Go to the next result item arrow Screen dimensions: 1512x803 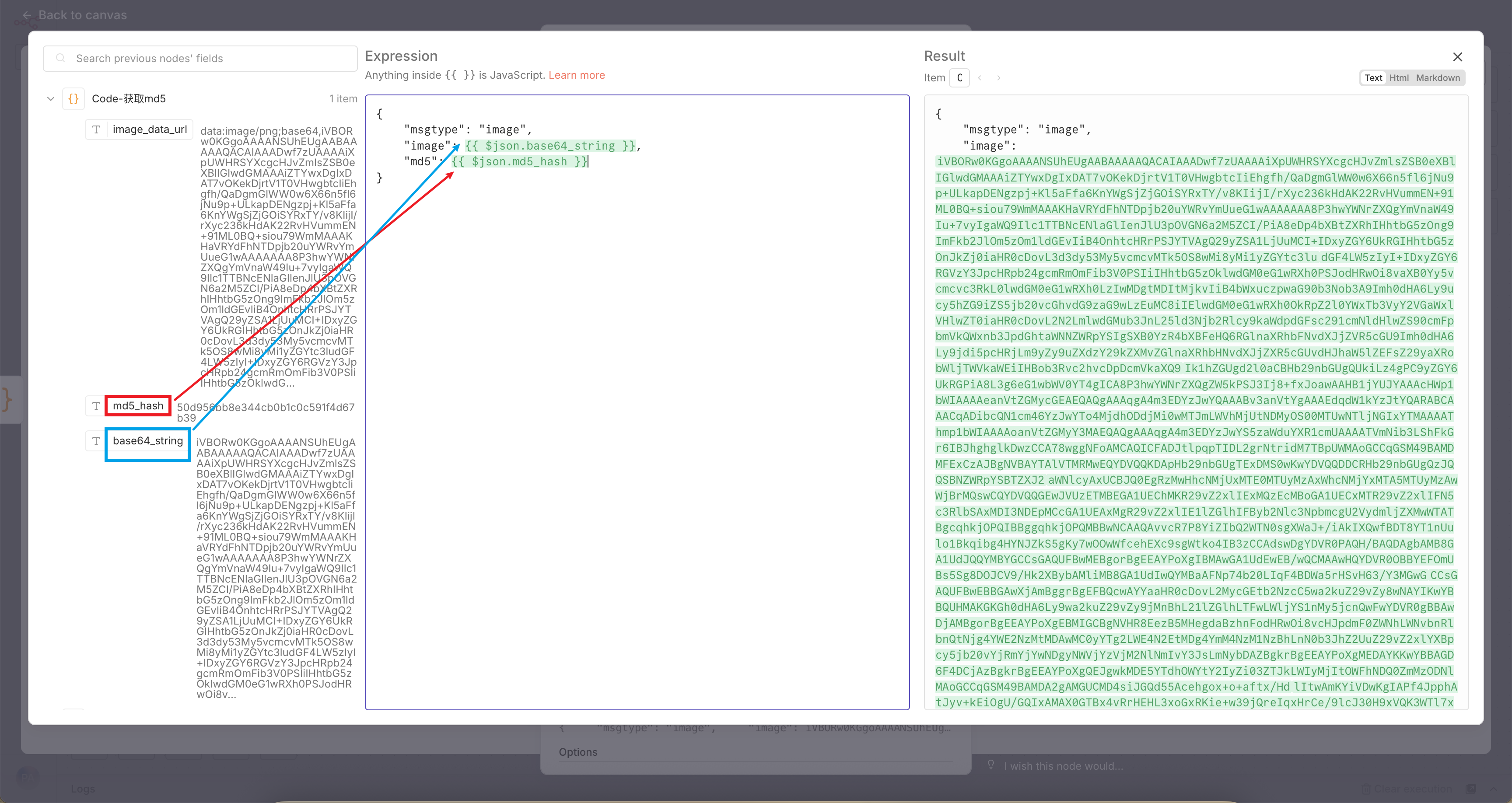click(998, 78)
